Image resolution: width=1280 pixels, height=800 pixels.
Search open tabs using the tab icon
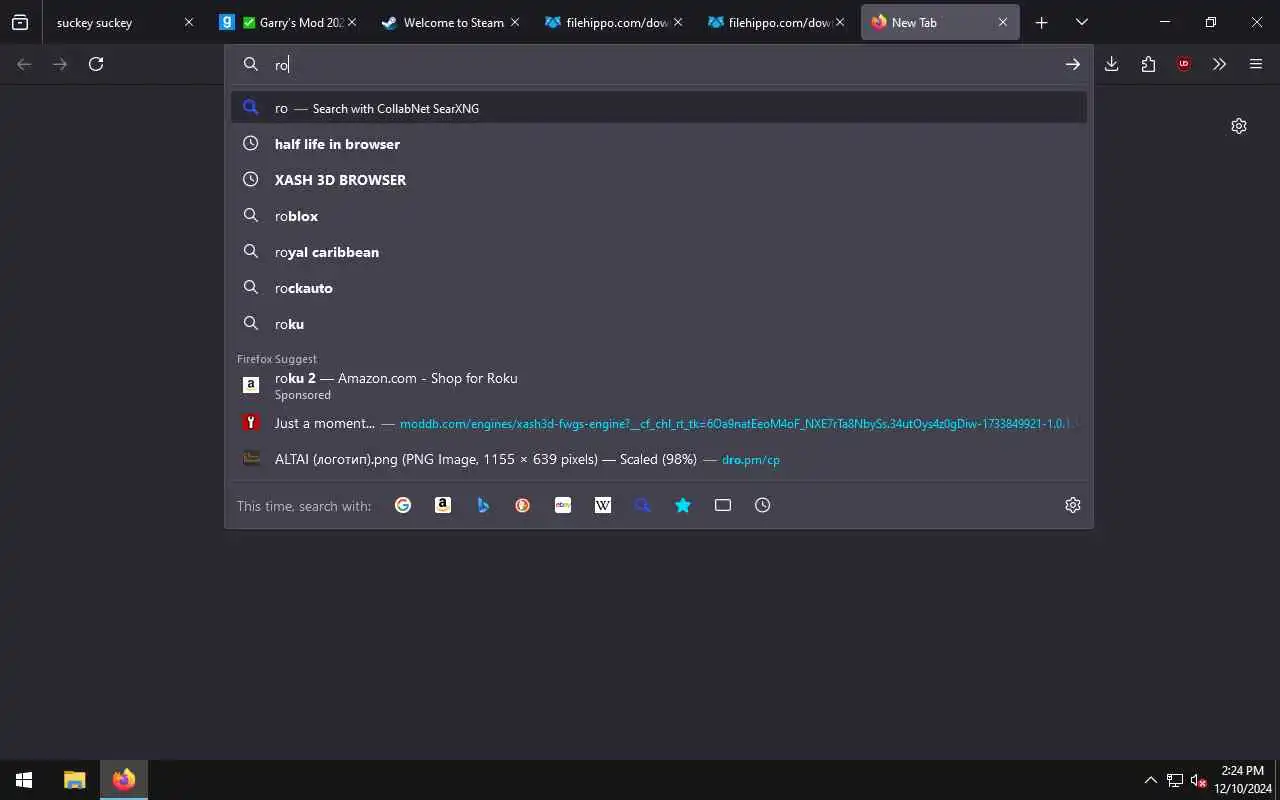coord(723,505)
